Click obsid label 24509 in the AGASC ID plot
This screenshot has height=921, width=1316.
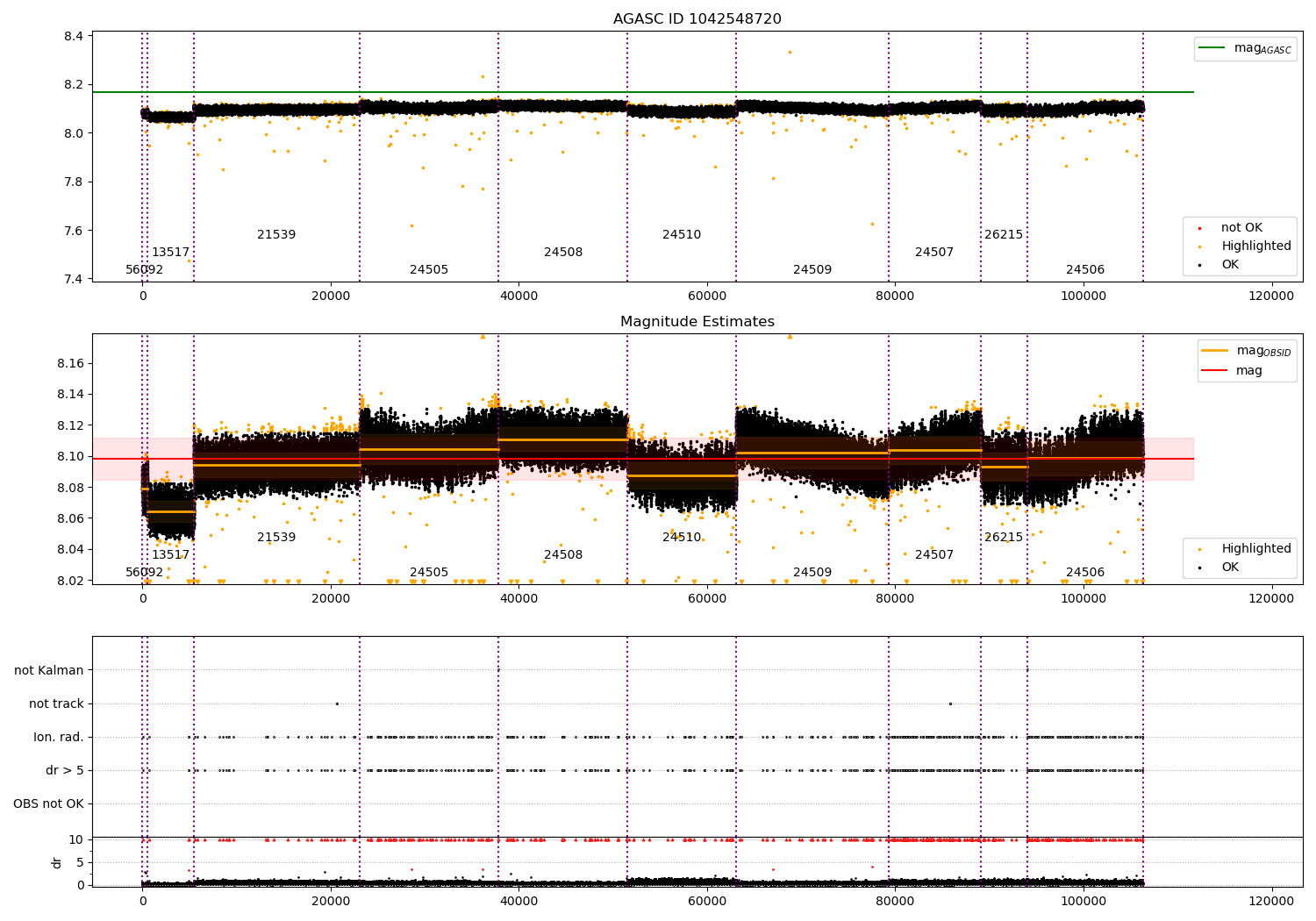click(812, 270)
